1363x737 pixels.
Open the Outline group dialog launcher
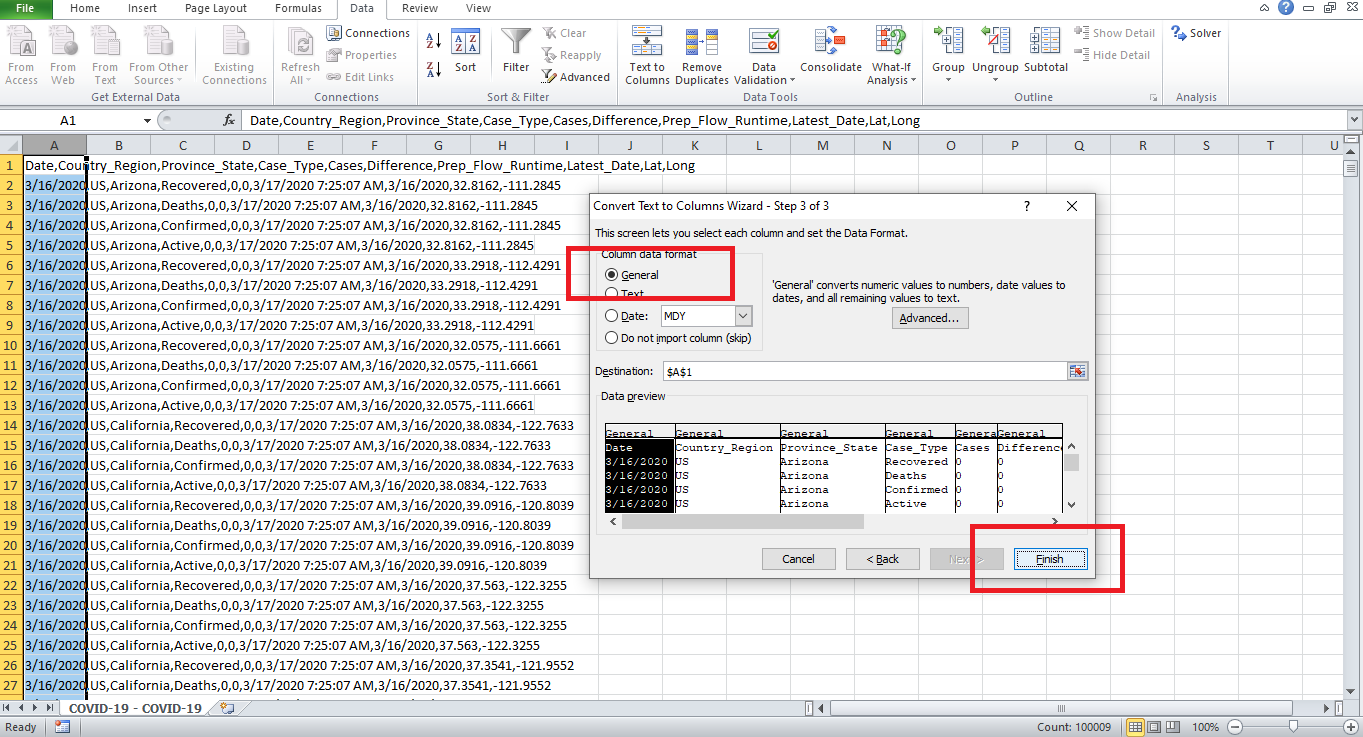coord(1153,98)
